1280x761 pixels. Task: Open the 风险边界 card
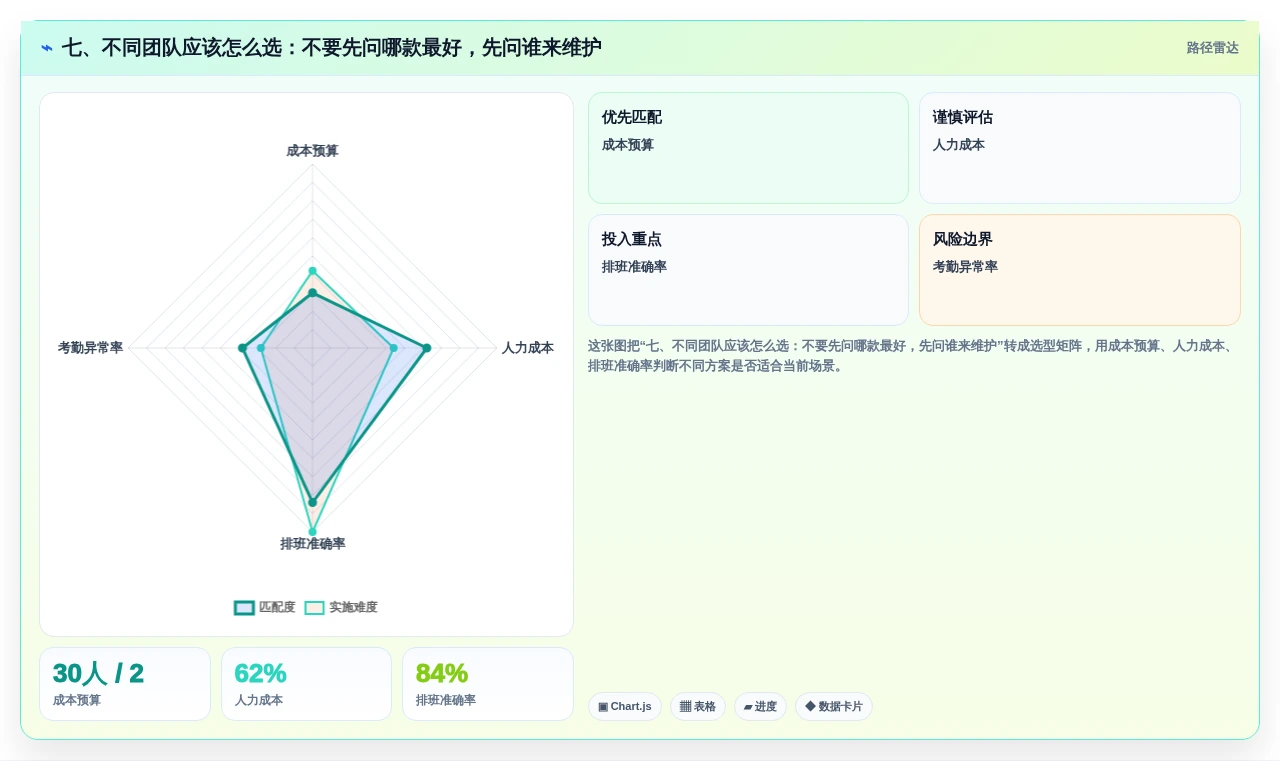(x=1080, y=270)
